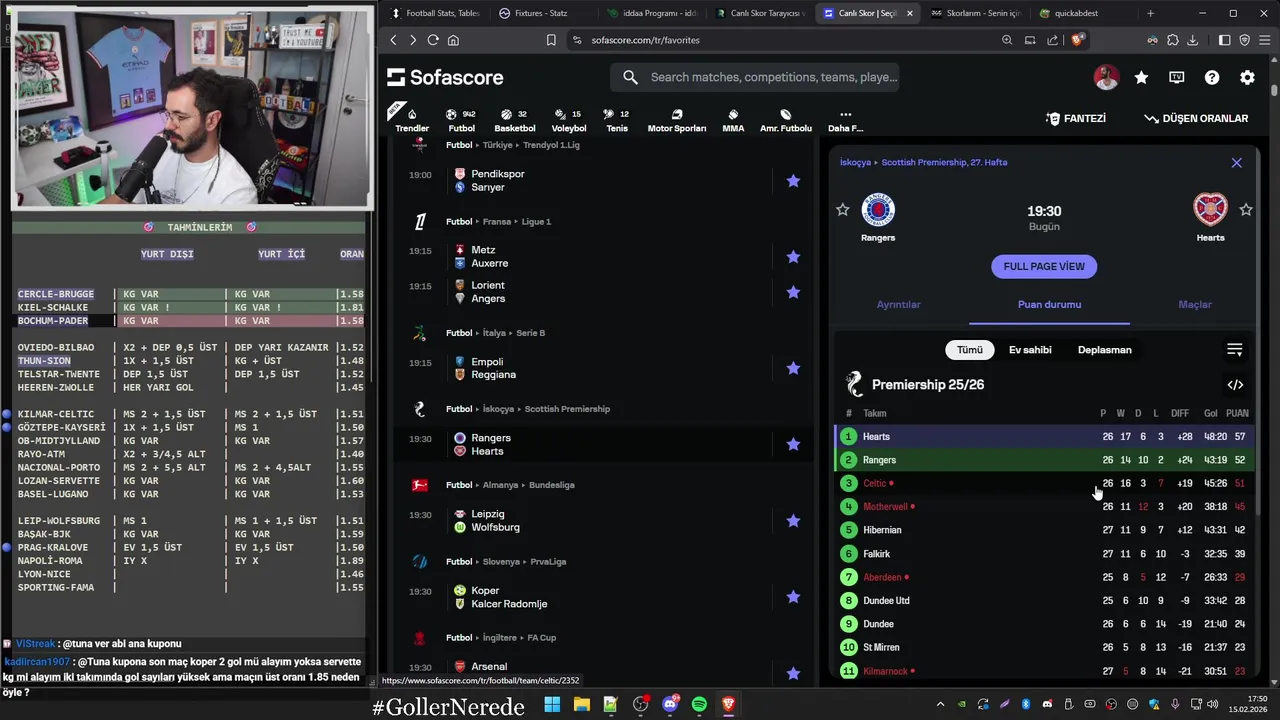Screen dimensions: 1280x720
Task: Unfavorite the Leipzig vs Wolfsburg match
Action: point(793,520)
